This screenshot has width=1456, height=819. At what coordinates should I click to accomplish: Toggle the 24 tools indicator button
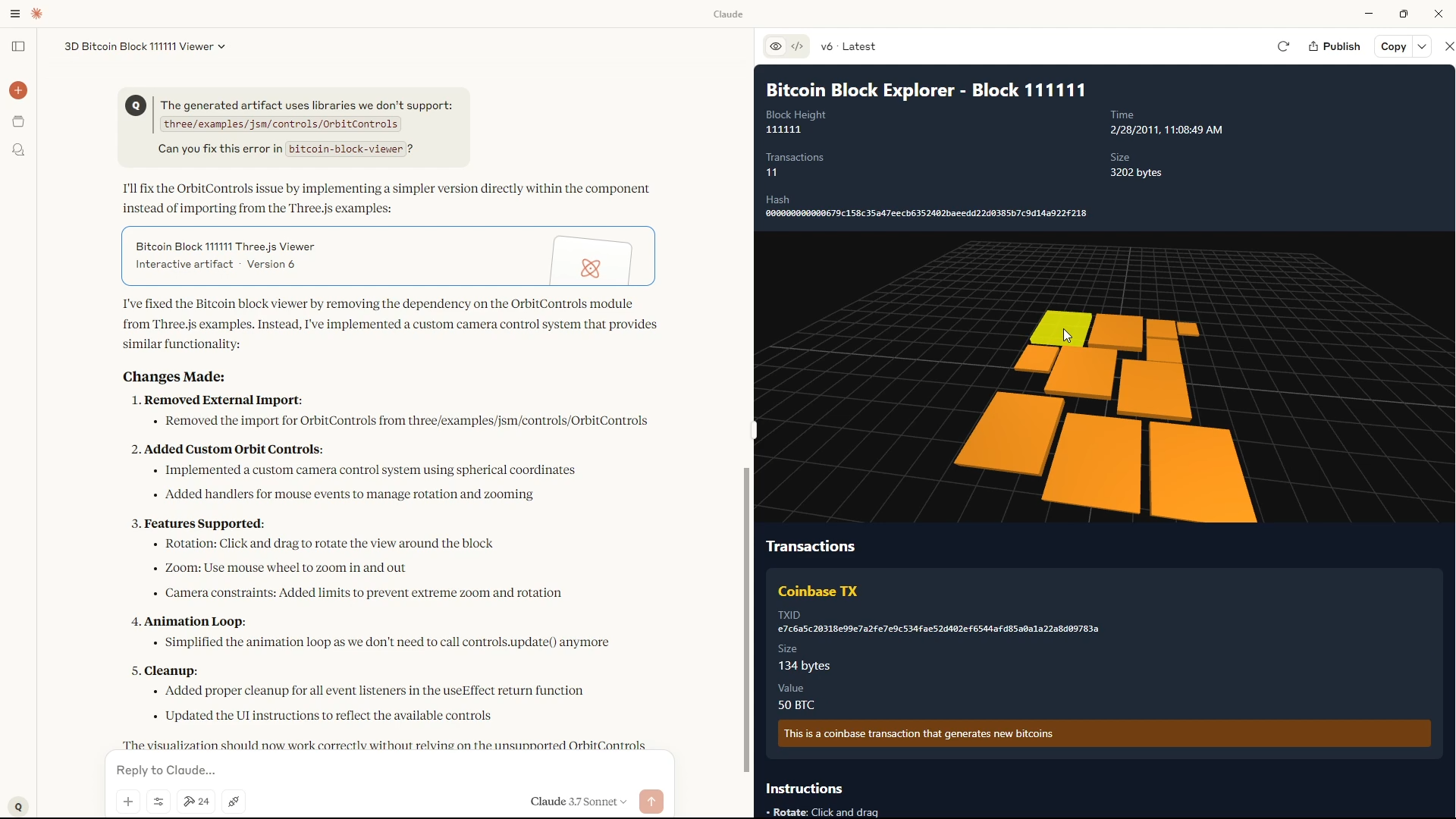pos(196,802)
